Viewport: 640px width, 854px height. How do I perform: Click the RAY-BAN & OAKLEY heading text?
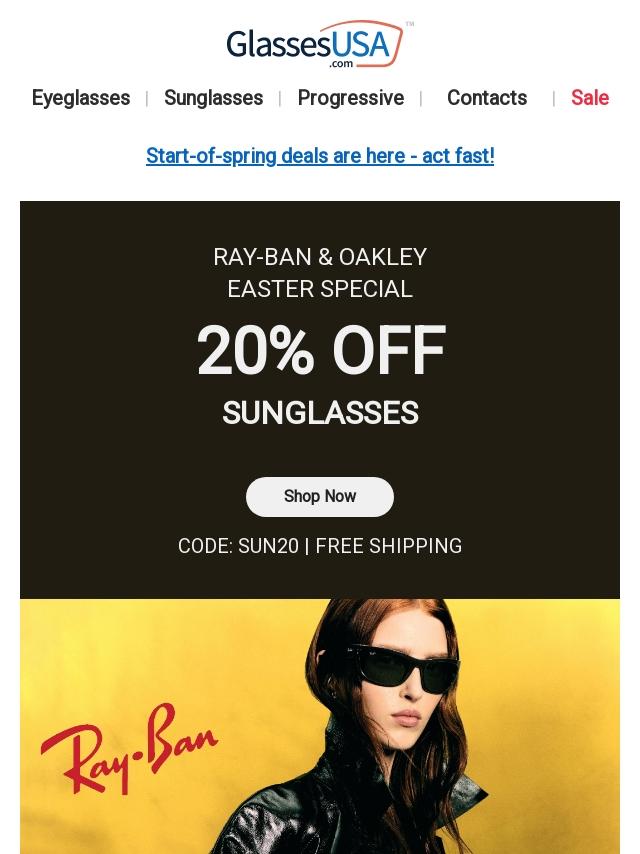point(320,257)
